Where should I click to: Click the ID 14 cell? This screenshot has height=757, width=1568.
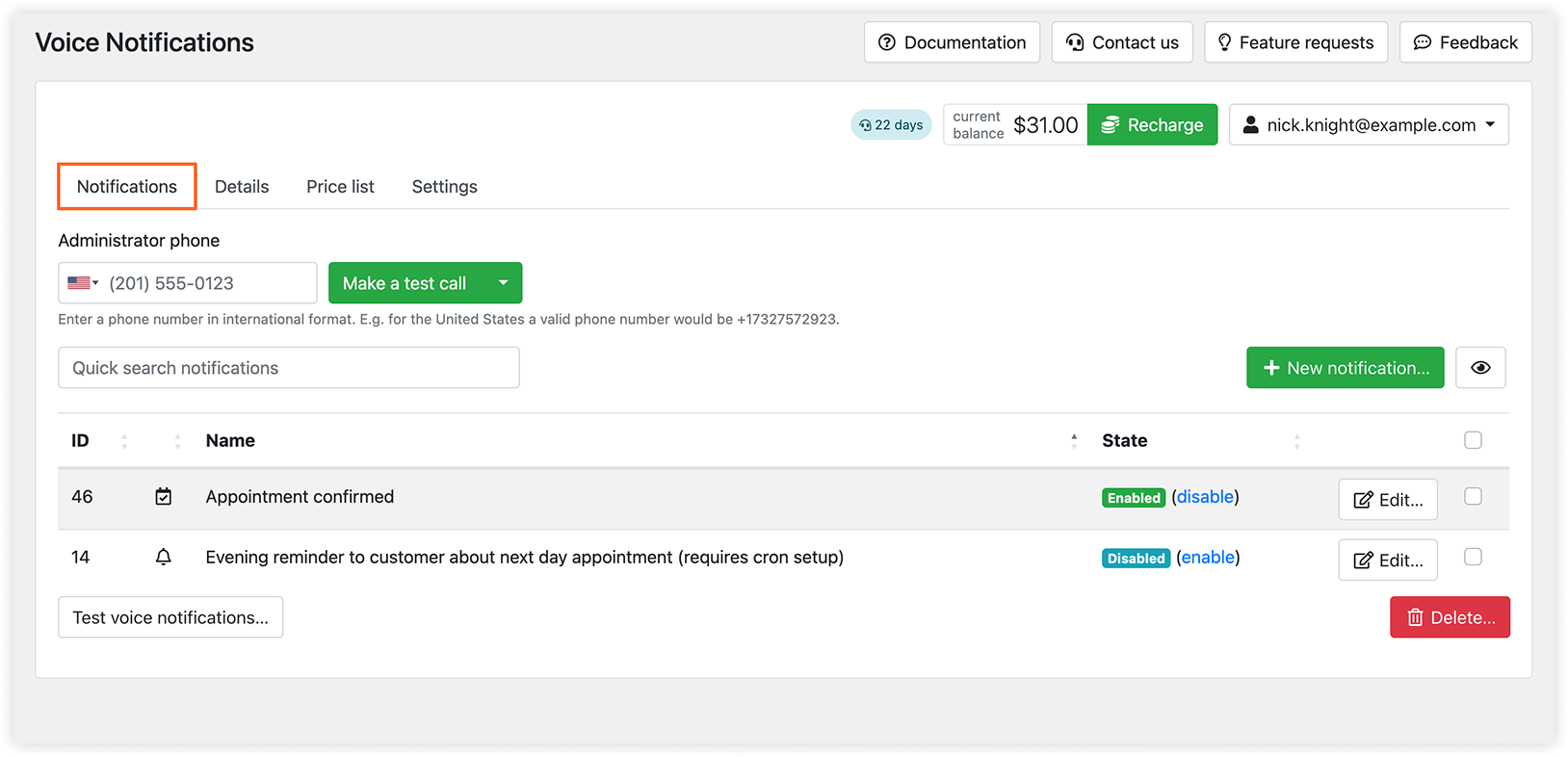(81, 558)
